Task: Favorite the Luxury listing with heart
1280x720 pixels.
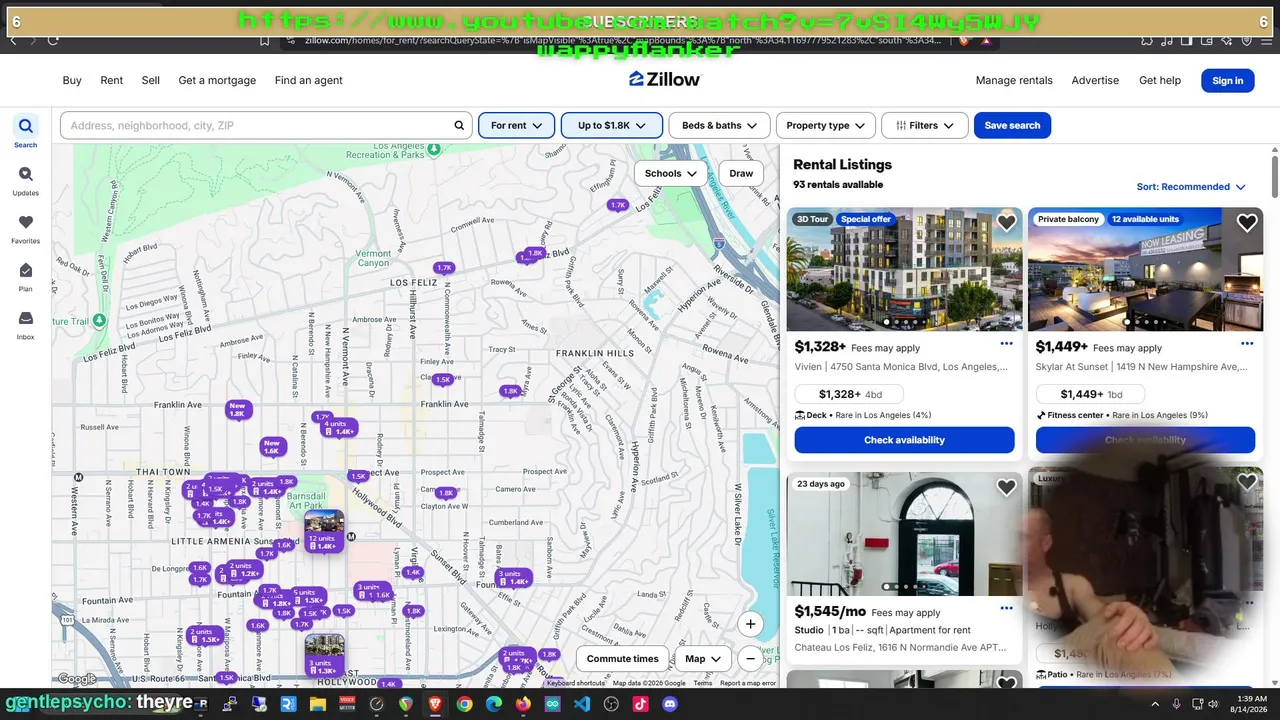Action: pos(1247,483)
